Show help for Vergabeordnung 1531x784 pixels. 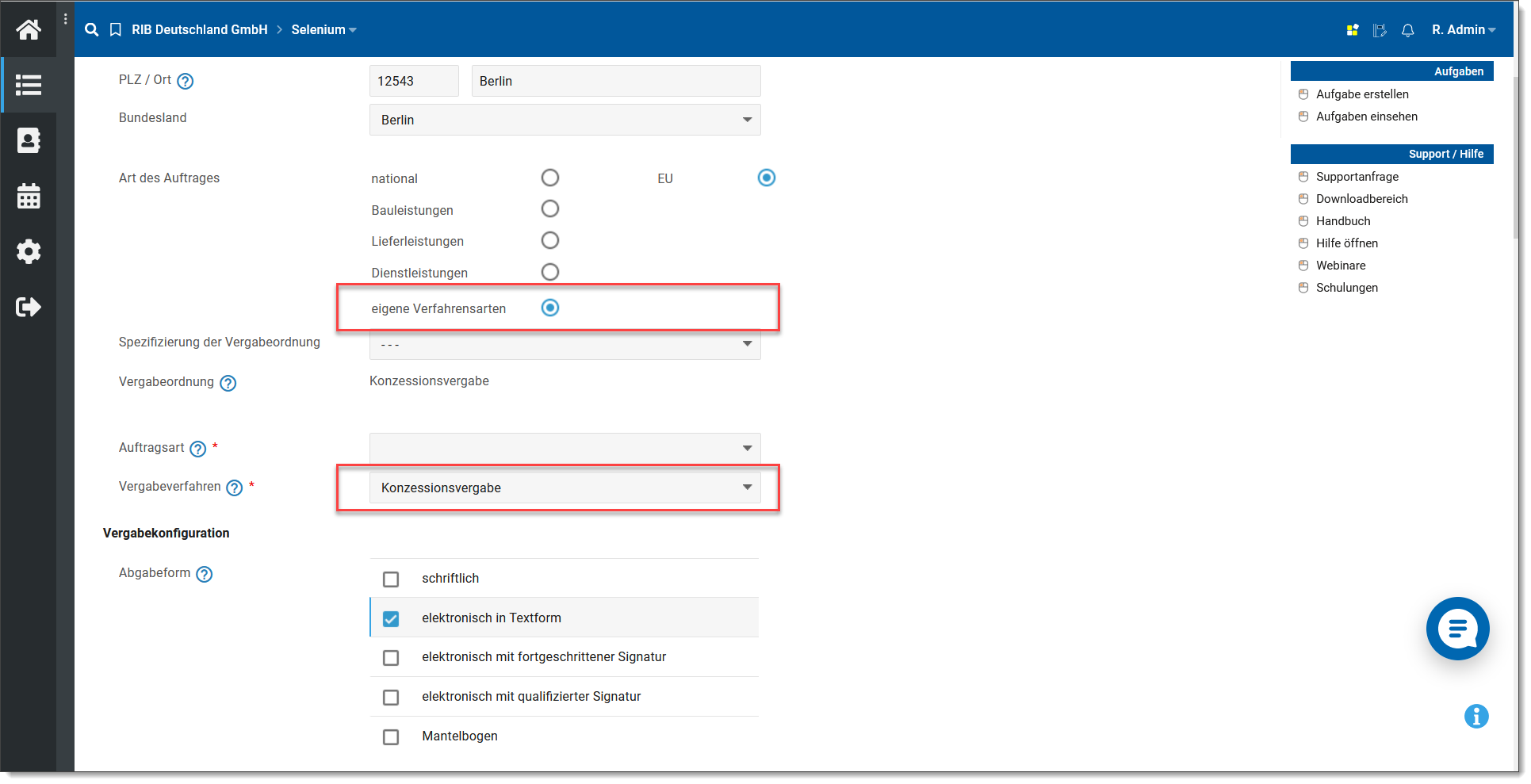pyautogui.click(x=228, y=383)
